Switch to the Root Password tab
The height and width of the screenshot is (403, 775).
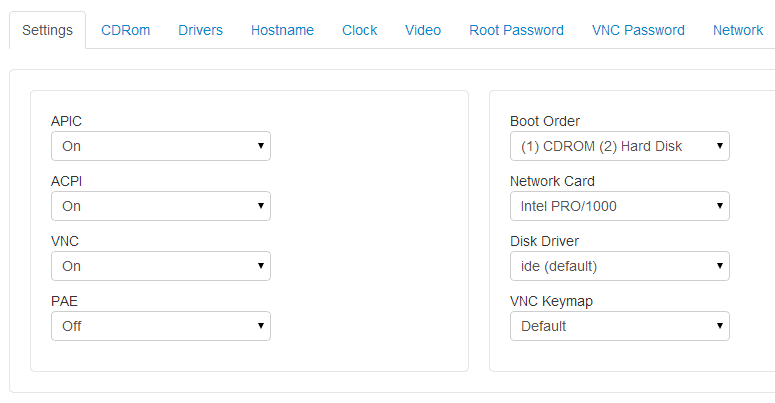pyautogui.click(x=517, y=30)
